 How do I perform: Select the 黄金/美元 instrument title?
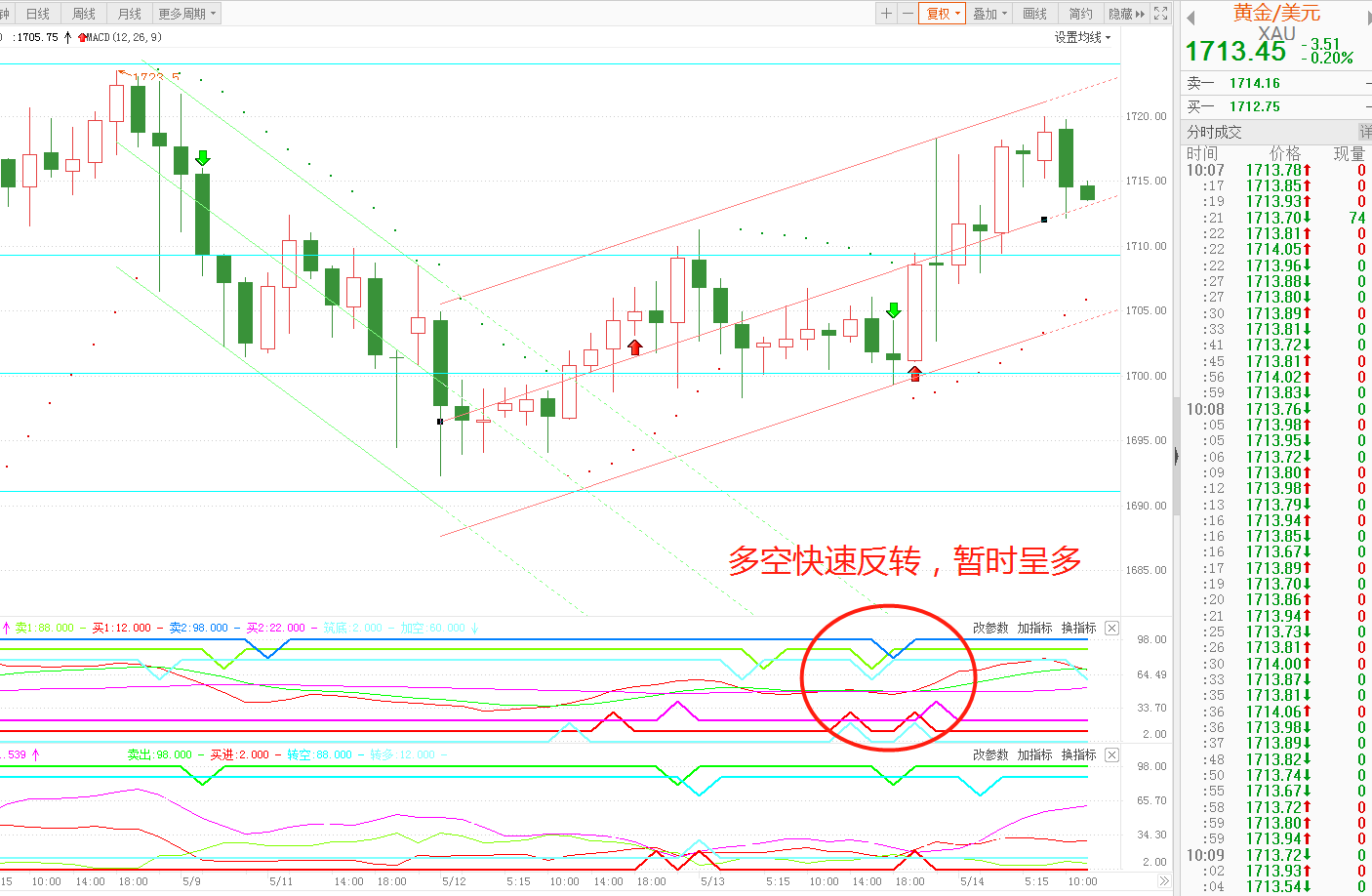1276,13
